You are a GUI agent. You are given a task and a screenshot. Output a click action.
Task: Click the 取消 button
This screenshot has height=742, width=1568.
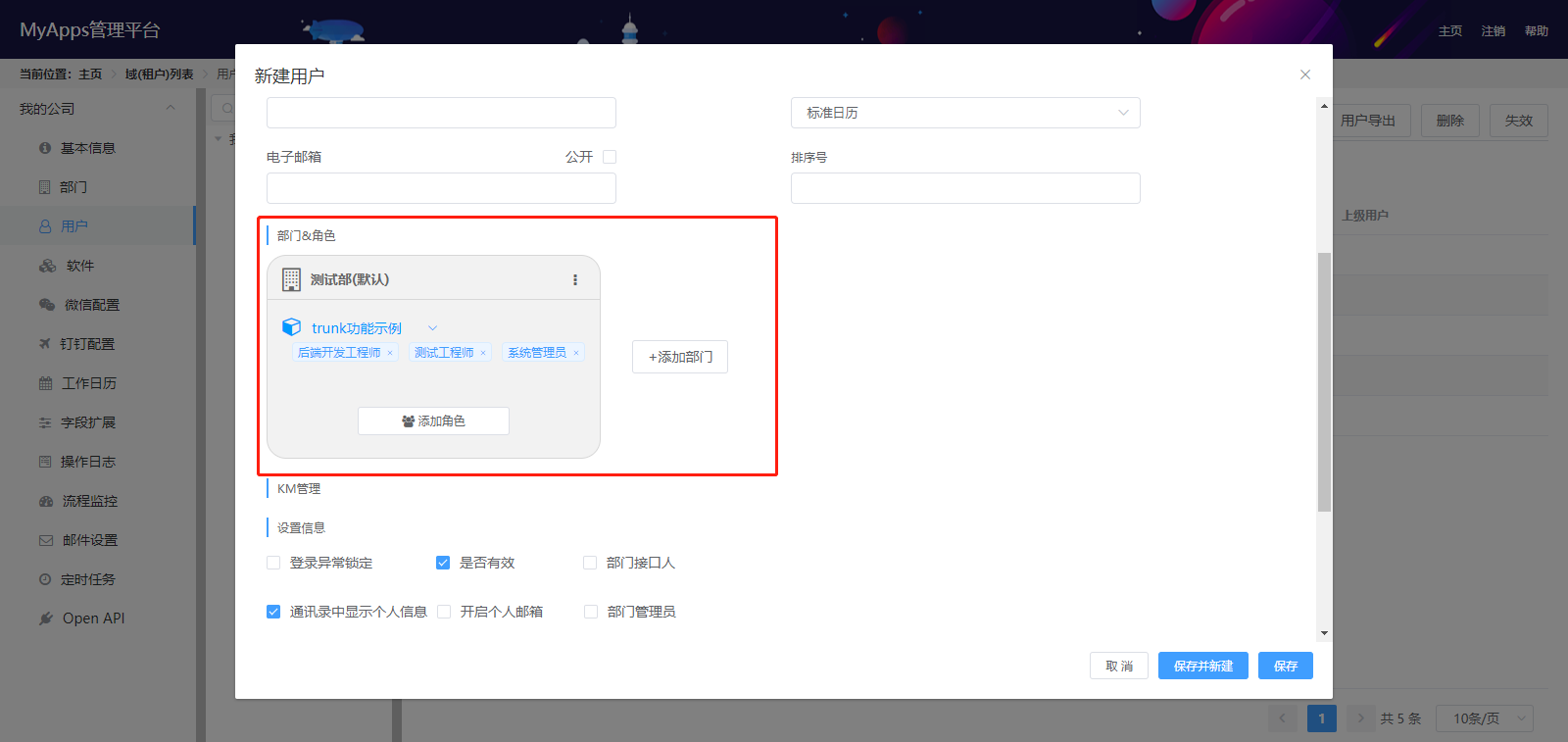[1118, 666]
